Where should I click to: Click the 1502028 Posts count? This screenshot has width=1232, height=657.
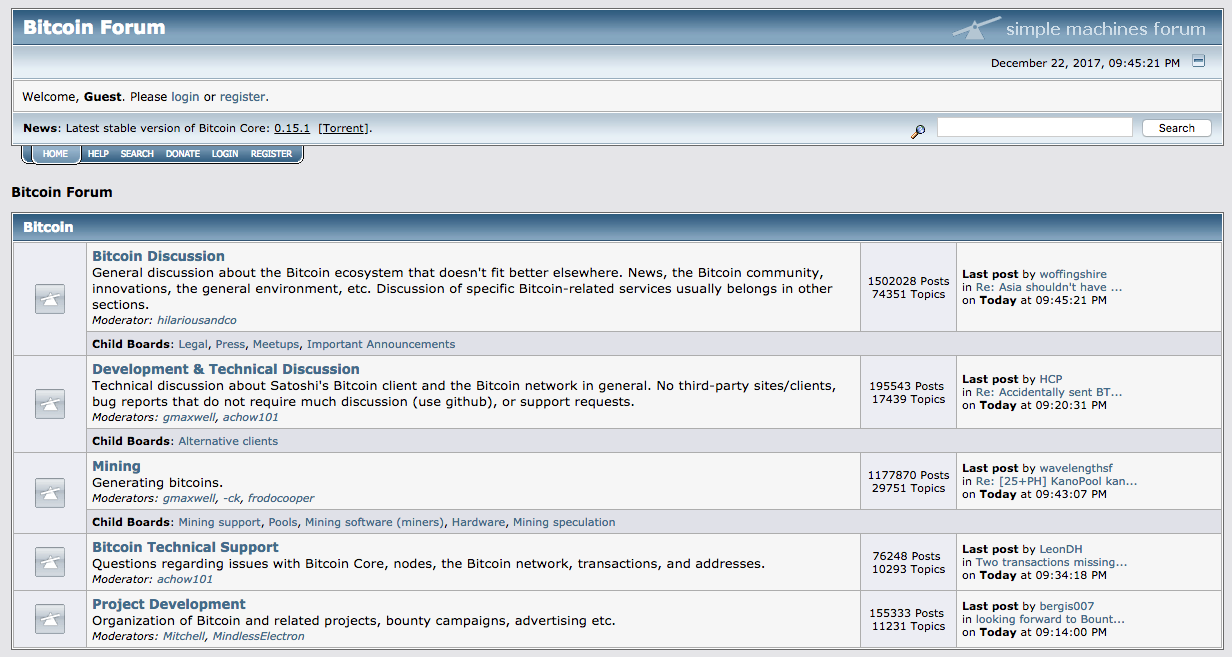tap(908, 281)
